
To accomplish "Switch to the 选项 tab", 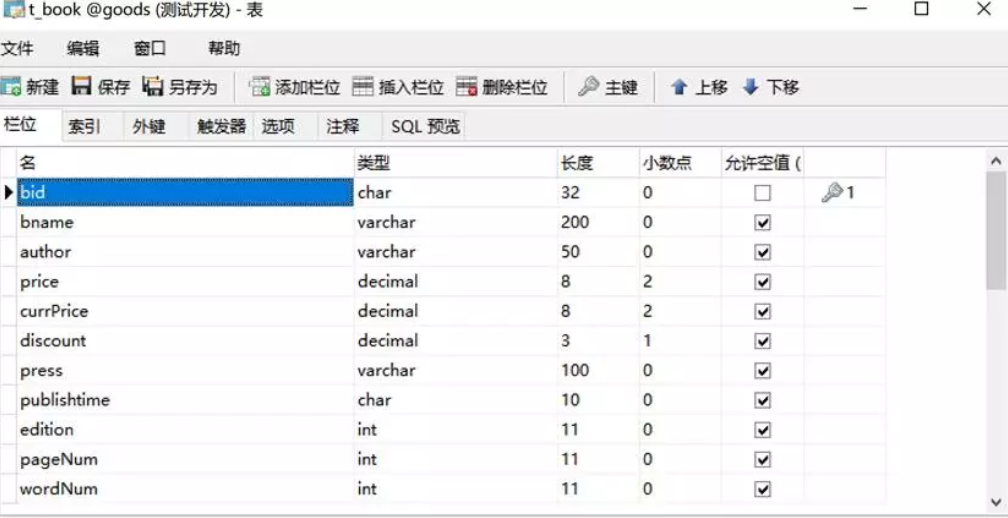I will coord(285,127).
